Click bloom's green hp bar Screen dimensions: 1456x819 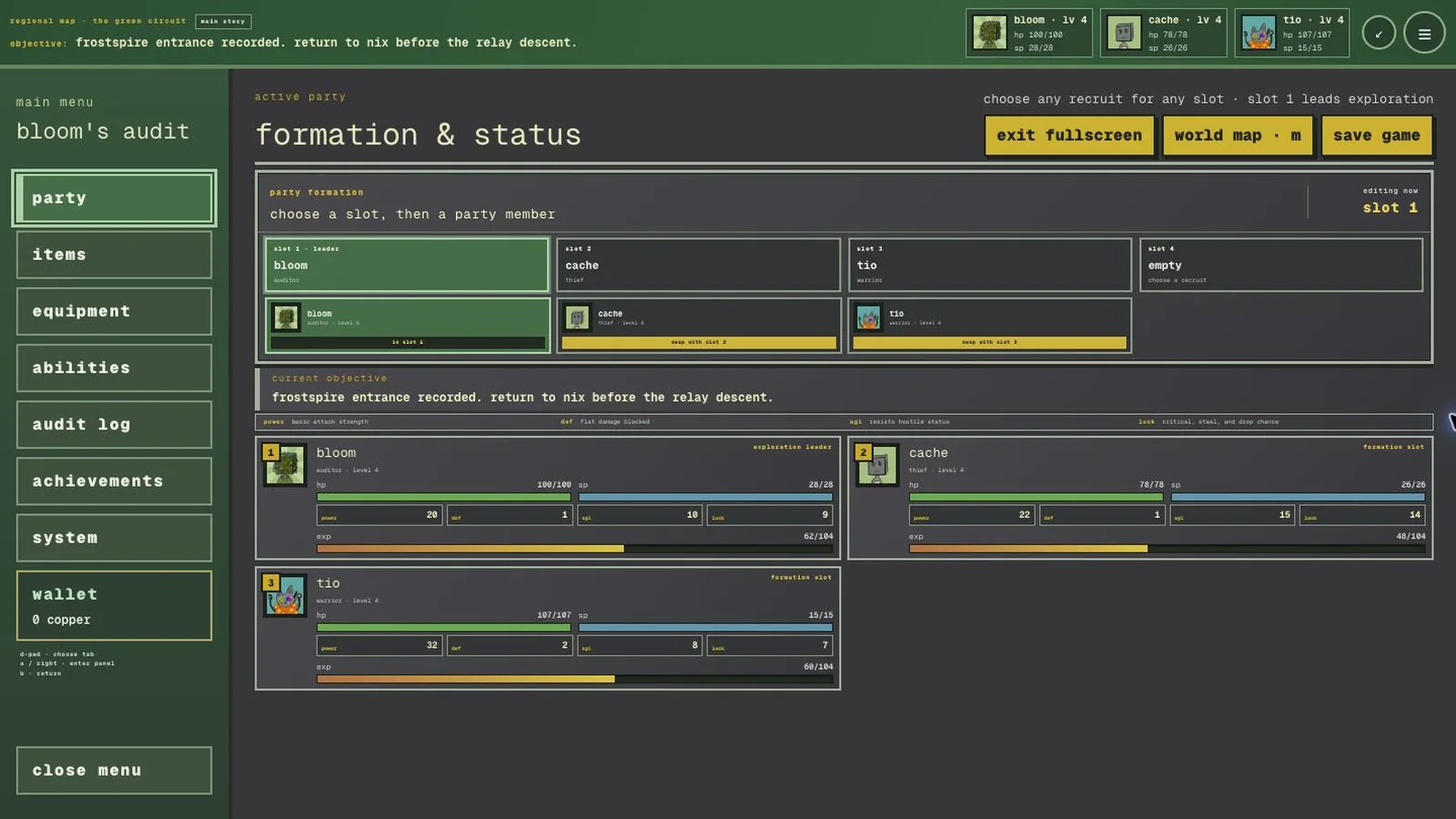pyautogui.click(x=443, y=497)
